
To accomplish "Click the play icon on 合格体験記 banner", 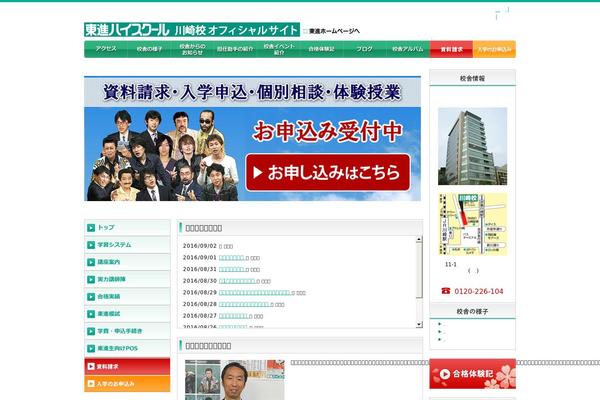I will 445,374.
